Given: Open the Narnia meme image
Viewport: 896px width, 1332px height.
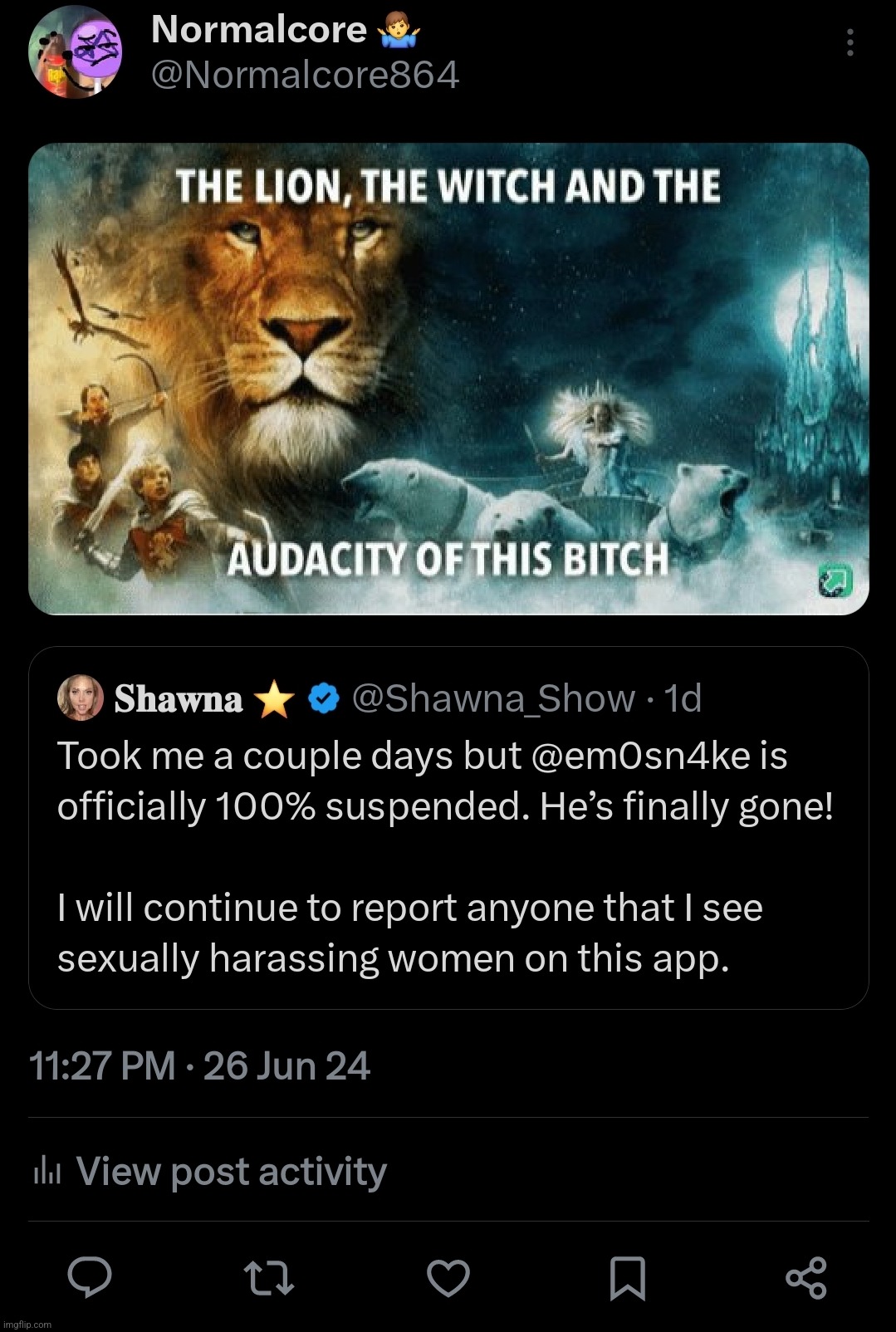Looking at the screenshot, I should (x=448, y=379).
